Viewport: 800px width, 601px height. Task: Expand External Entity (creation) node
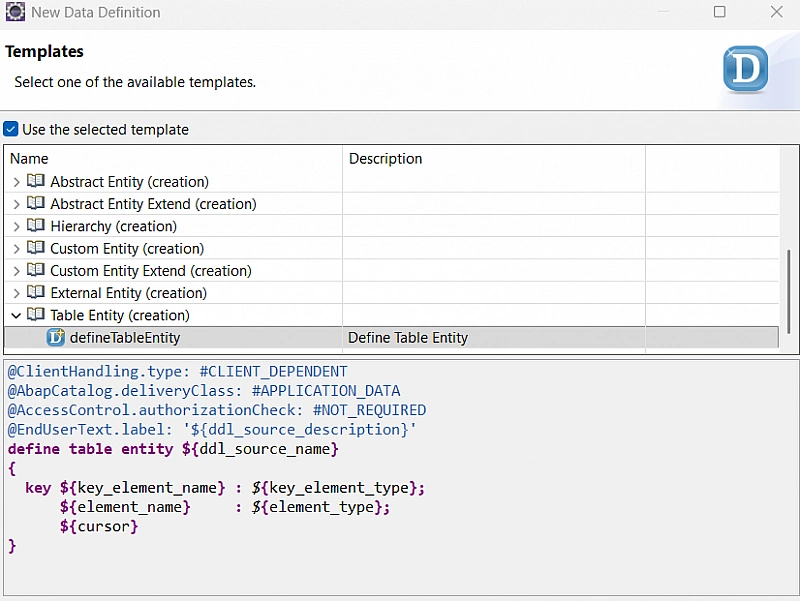16,293
